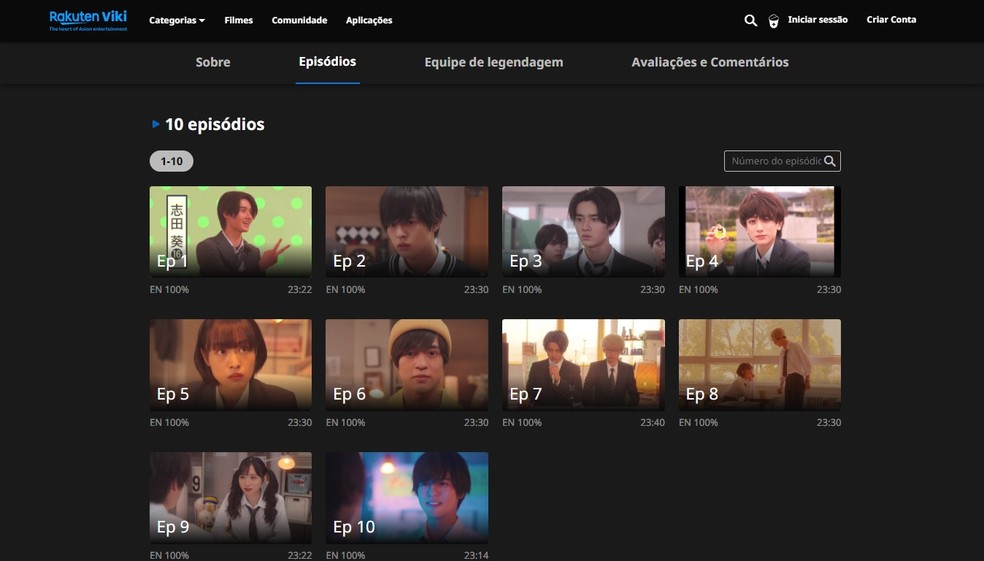Image resolution: width=984 pixels, height=561 pixels.
Task: Click Criar Conta link
Action: click(891, 20)
